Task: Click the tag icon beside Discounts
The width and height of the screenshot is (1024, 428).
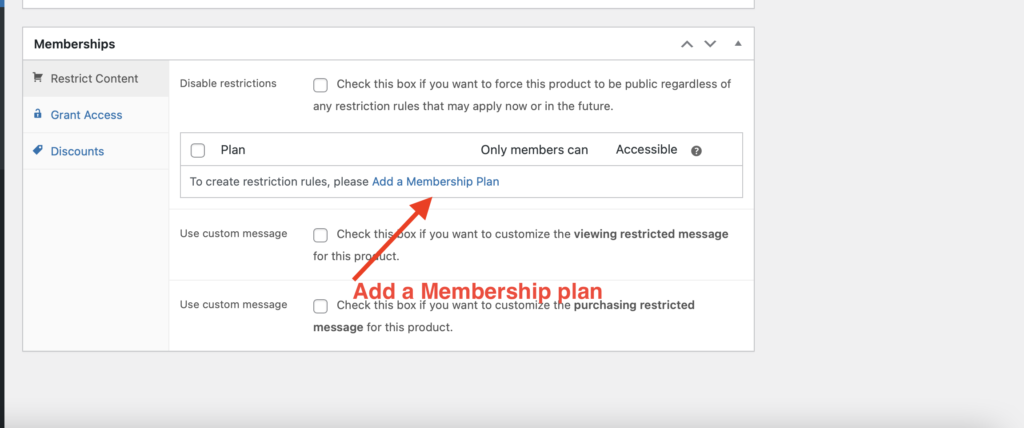Action: tap(38, 151)
